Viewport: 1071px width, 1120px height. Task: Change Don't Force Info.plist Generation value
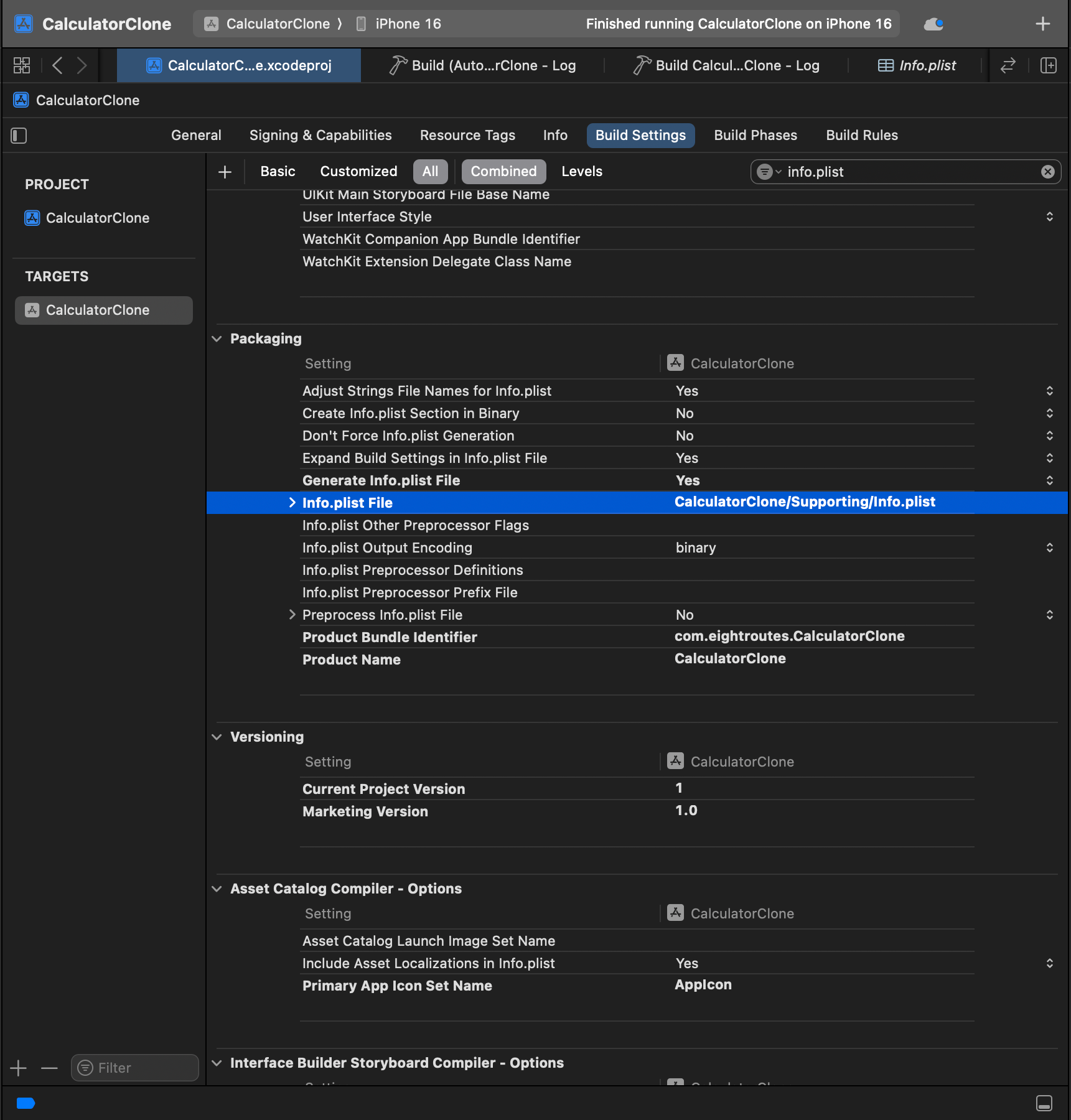coord(1049,436)
